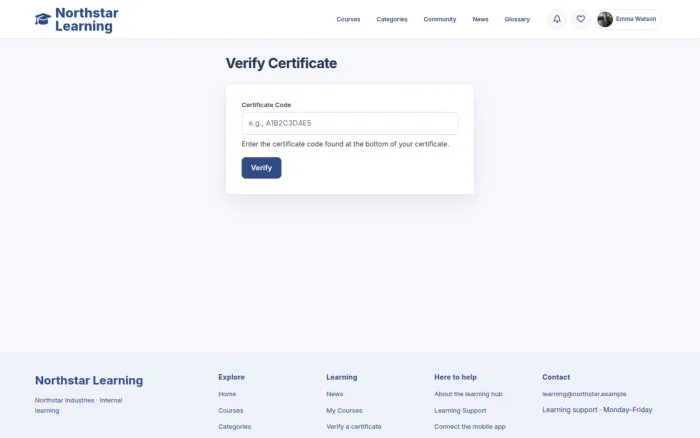Click the Certificate Code label
700x438 pixels.
pos(266,105)
